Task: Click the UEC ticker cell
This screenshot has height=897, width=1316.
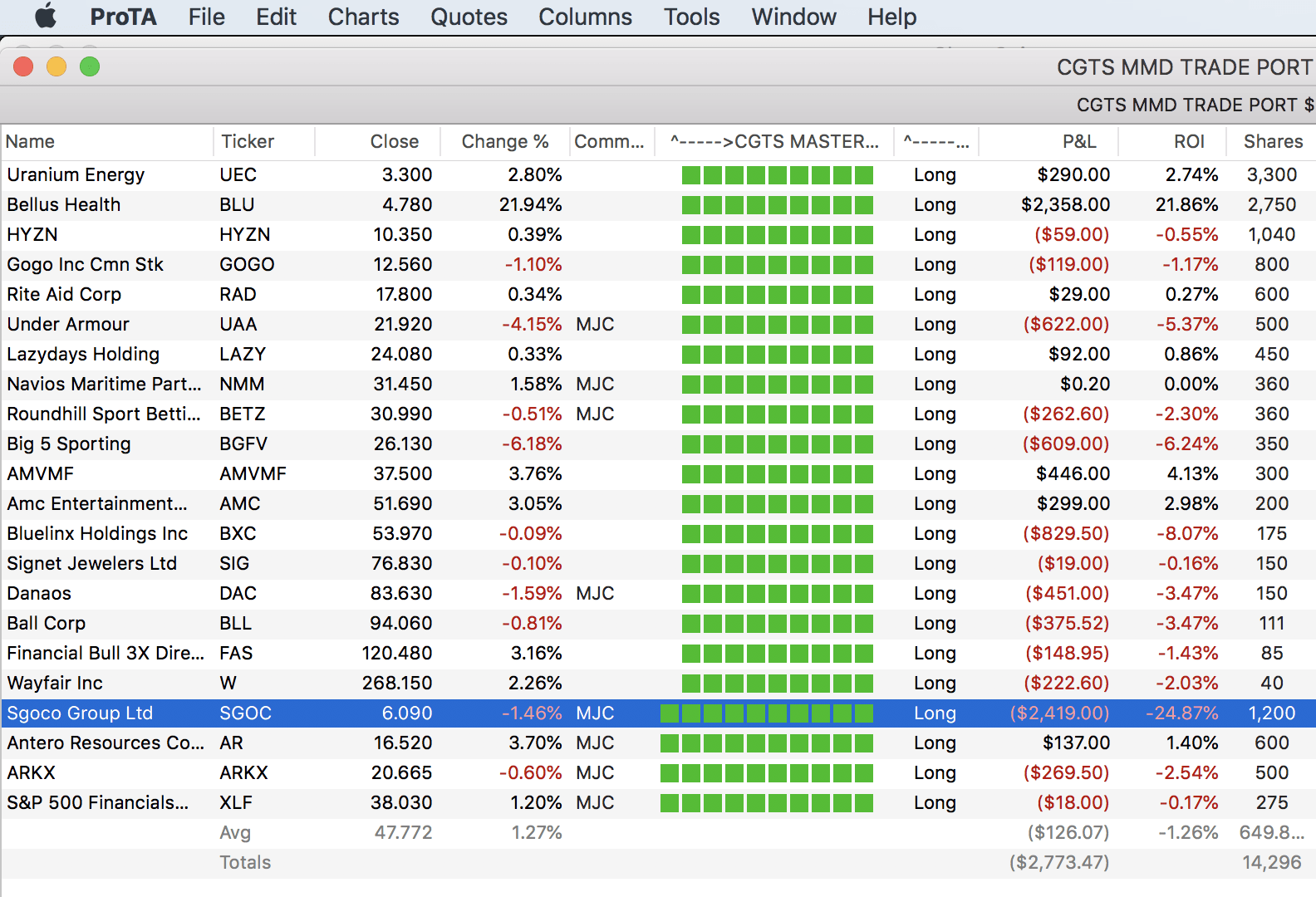Action: pos(238,174)
